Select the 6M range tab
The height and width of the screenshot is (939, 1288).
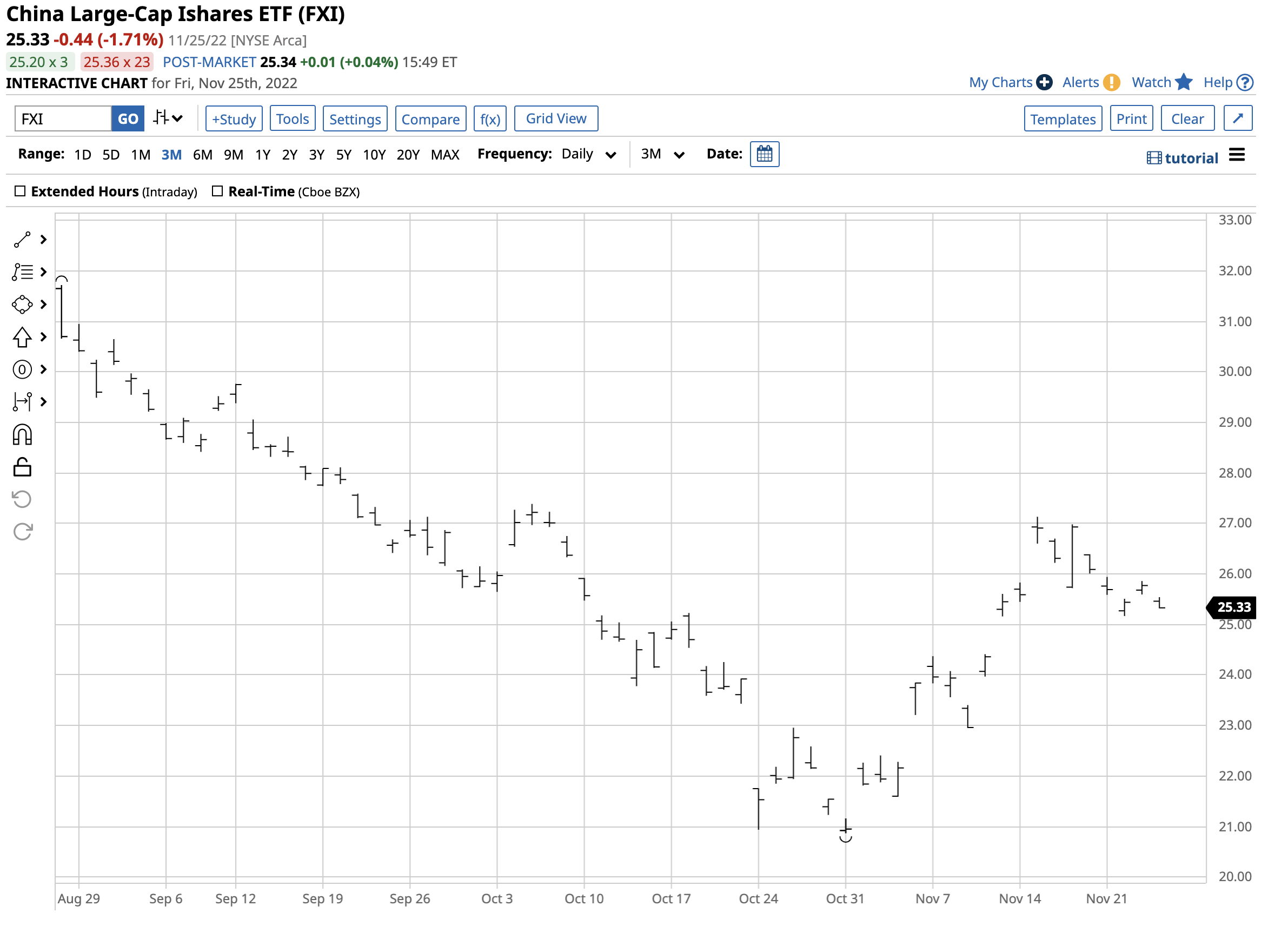click(x=202, y=155)
